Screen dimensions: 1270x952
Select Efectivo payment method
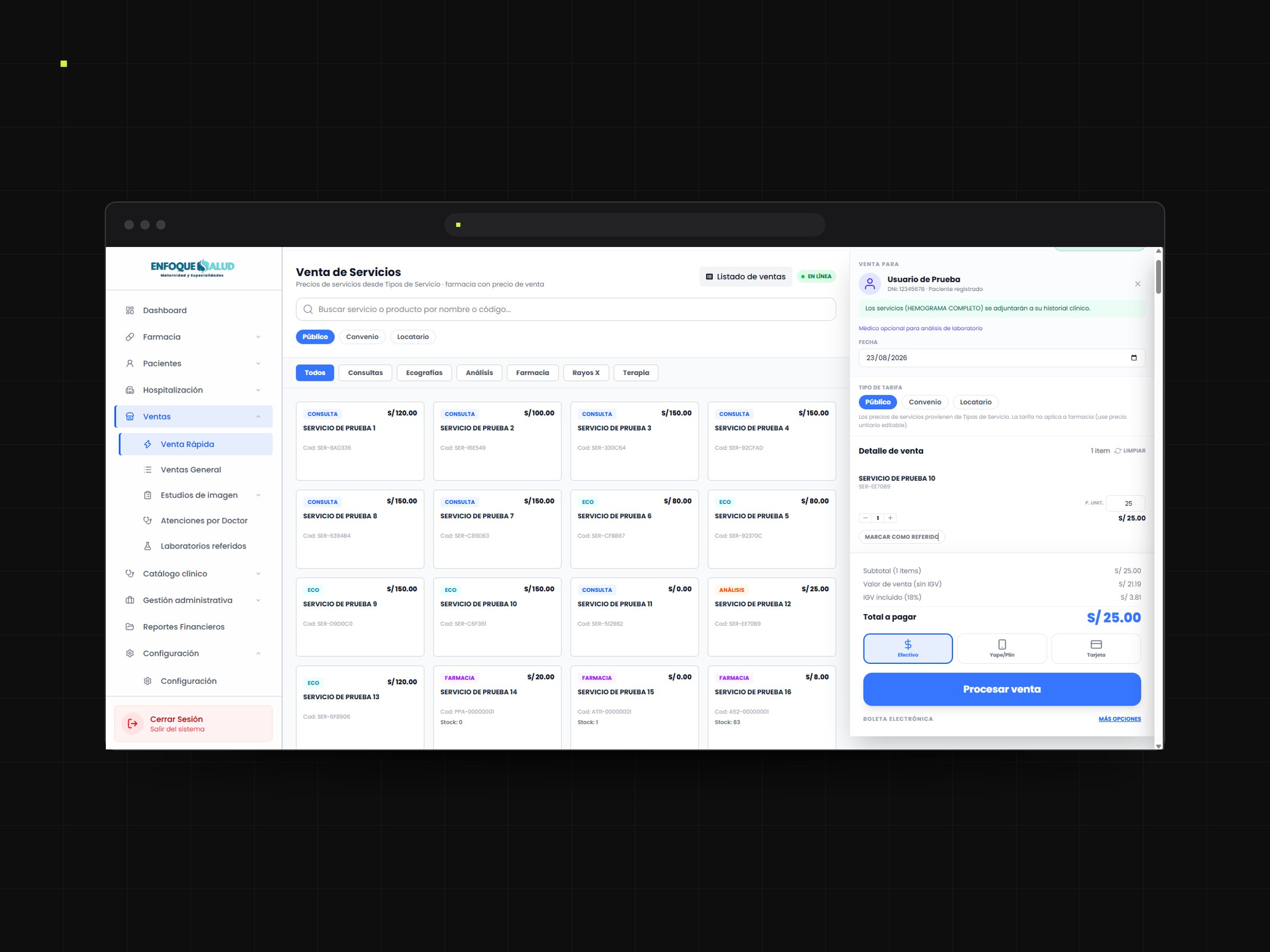point(908,648)
